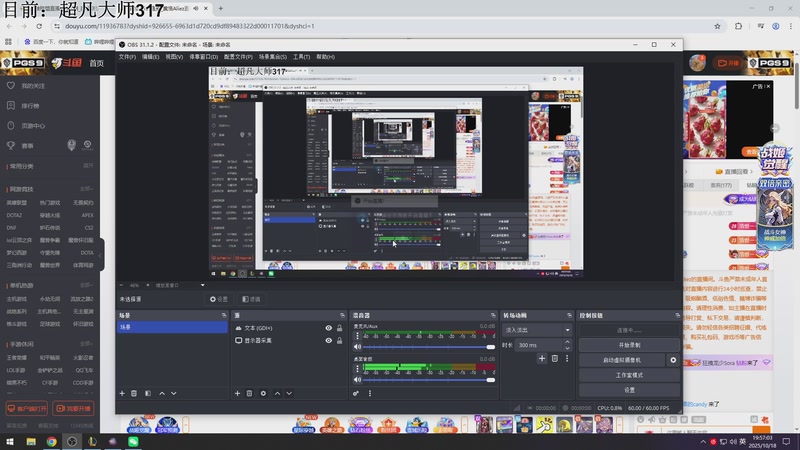Mute the Desktop Audio channel
Viewport: 800px width, 450px height.
(x=358, y=380)
